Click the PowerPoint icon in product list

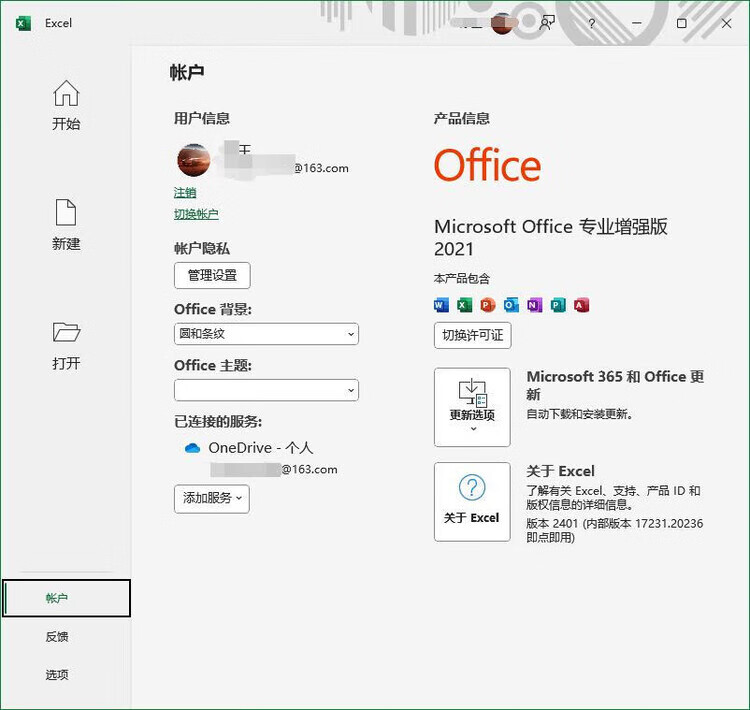coord(487,305)
